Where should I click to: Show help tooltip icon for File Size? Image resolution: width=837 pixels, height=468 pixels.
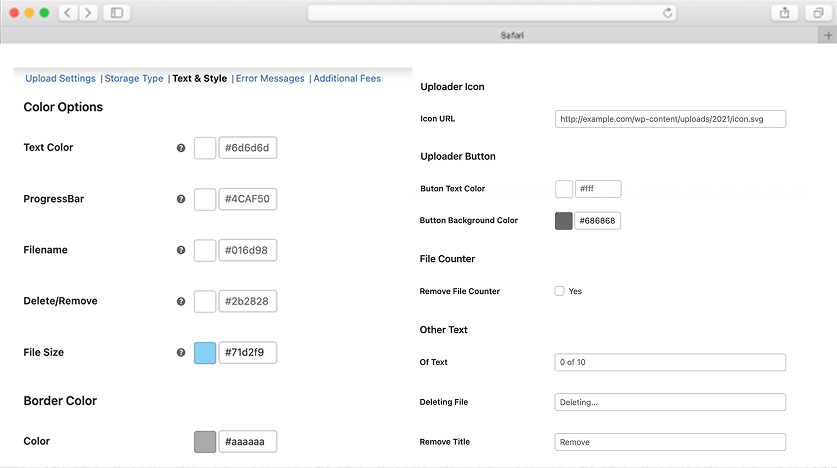point(181,353)
